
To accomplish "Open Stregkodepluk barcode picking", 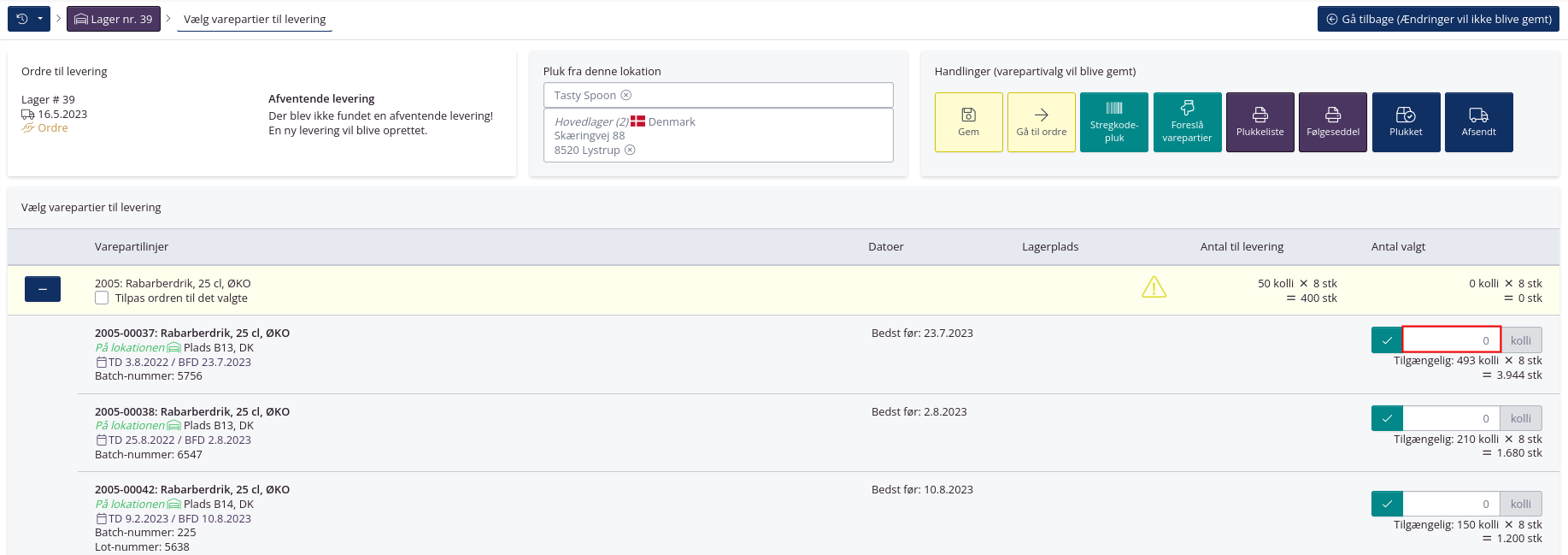I will tap(1113, 122).
